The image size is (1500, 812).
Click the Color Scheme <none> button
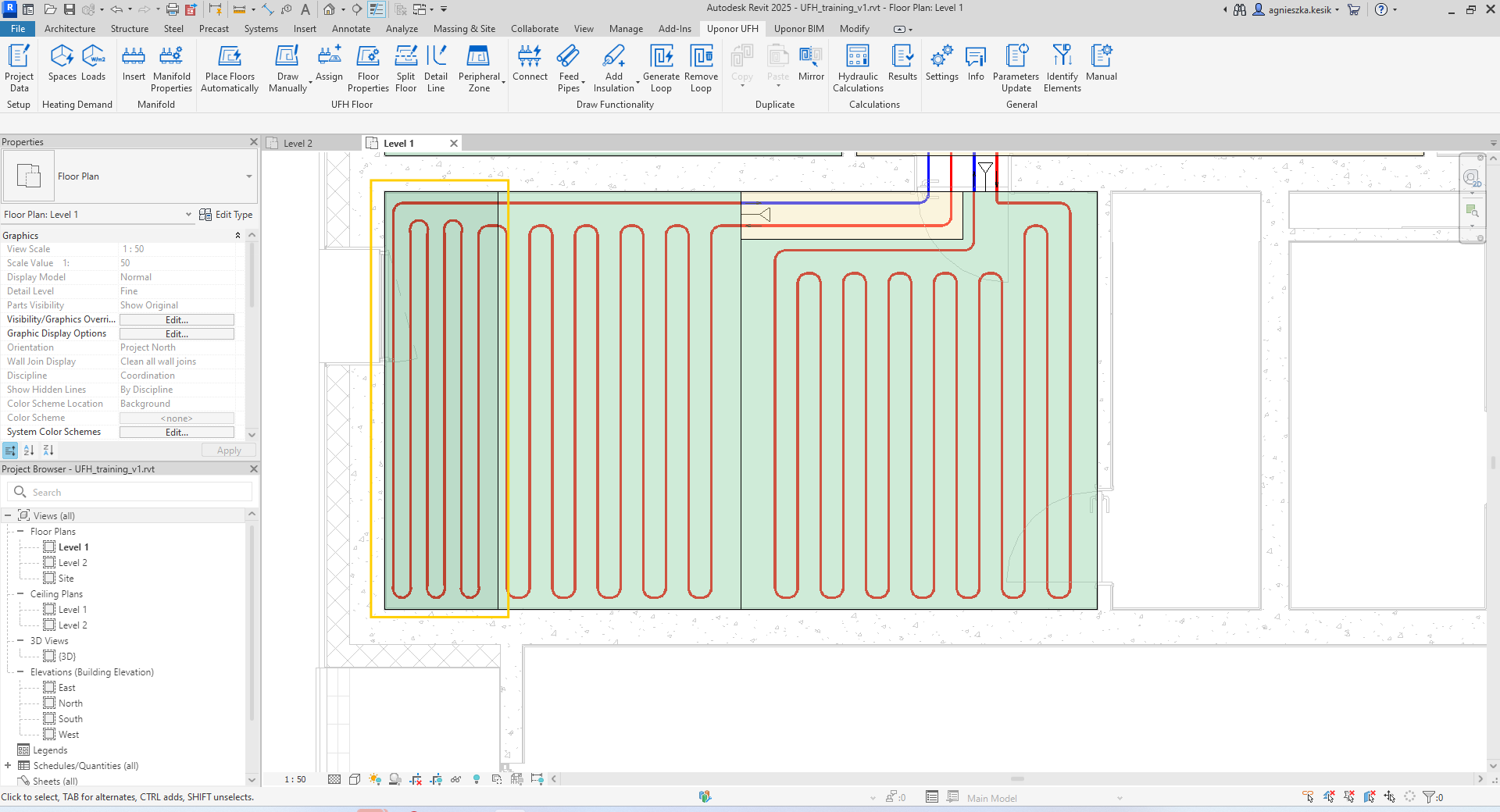[177, 418]
